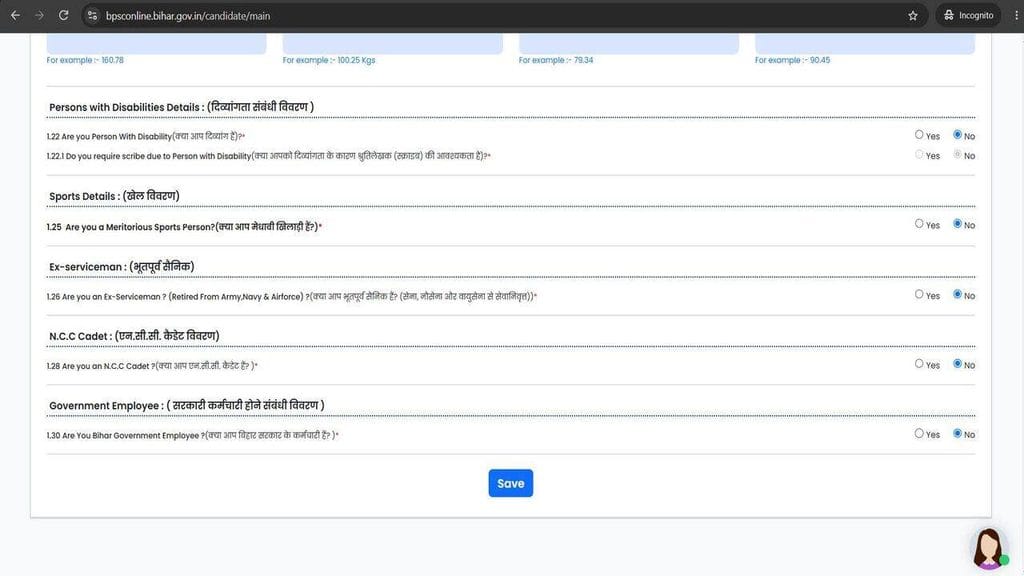Click input field above example 79.34
The height and width of the screenshot is (576, 1024).
coord(629,44)
